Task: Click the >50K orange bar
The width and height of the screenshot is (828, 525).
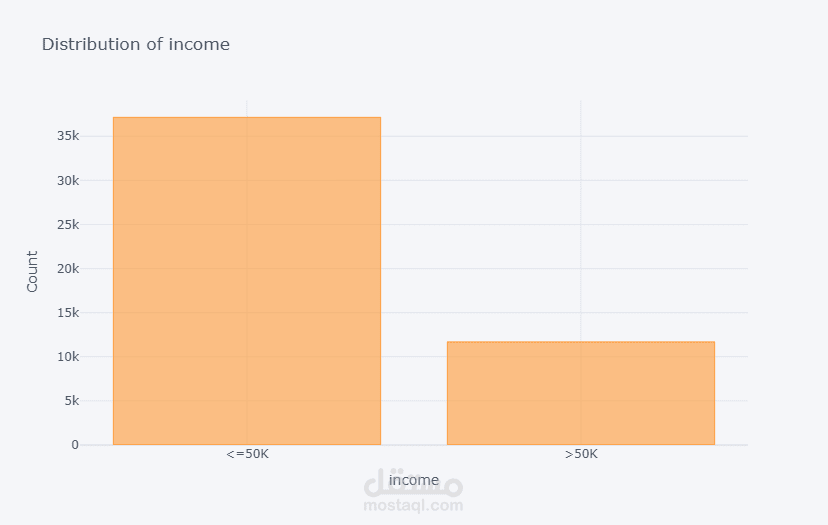Action: point(580,393)
